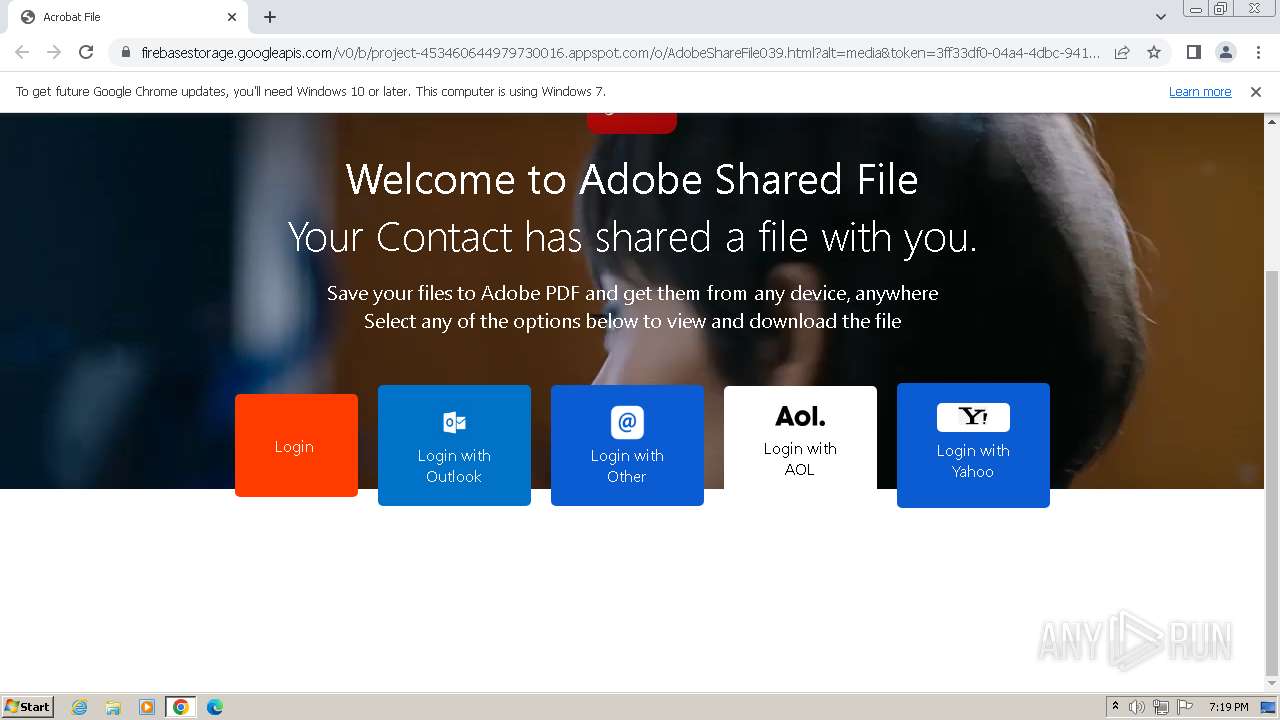
Task: Close the Acrobat File tab
Action: tap(232, 17)
